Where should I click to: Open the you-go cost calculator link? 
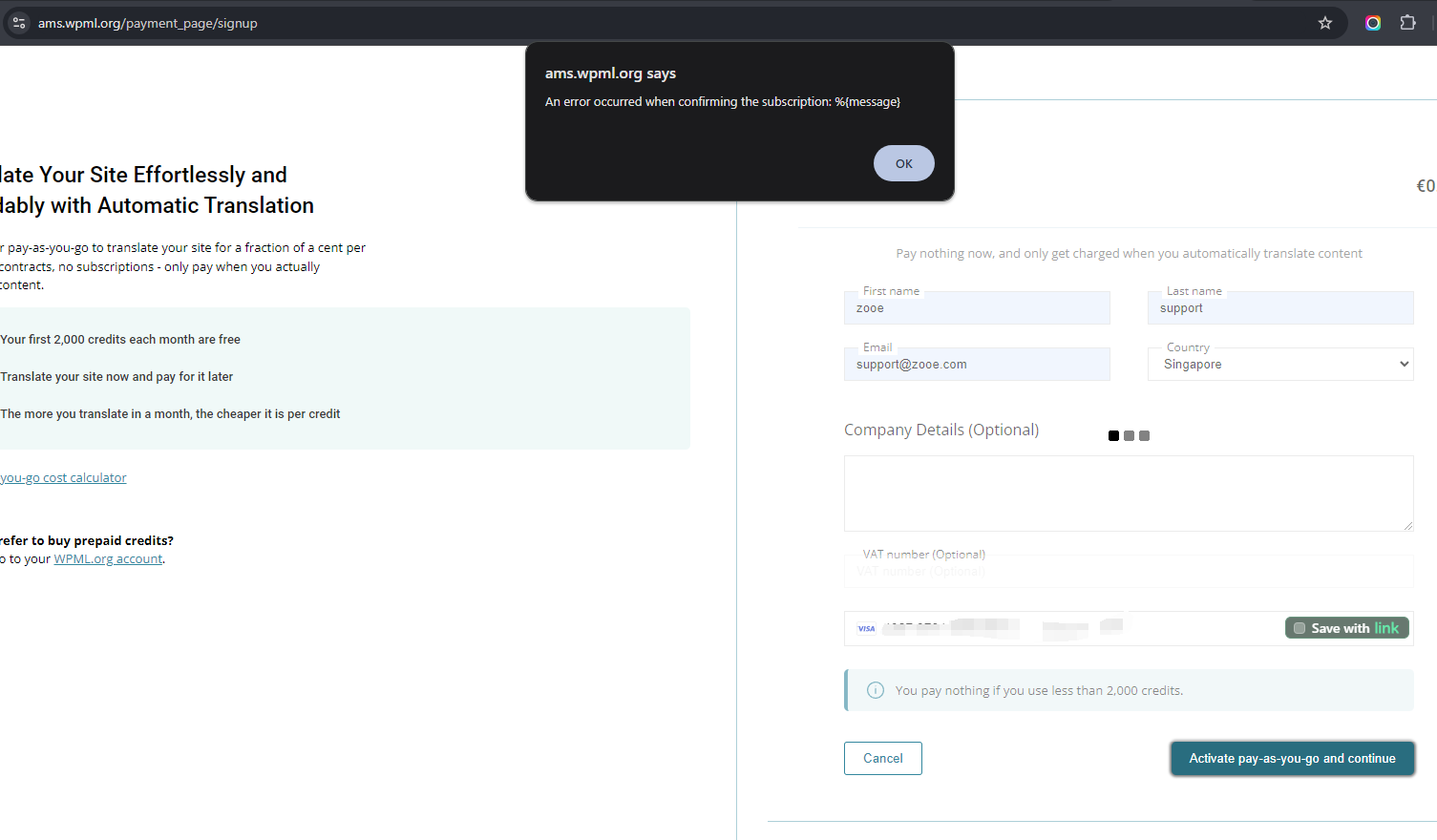63,477
